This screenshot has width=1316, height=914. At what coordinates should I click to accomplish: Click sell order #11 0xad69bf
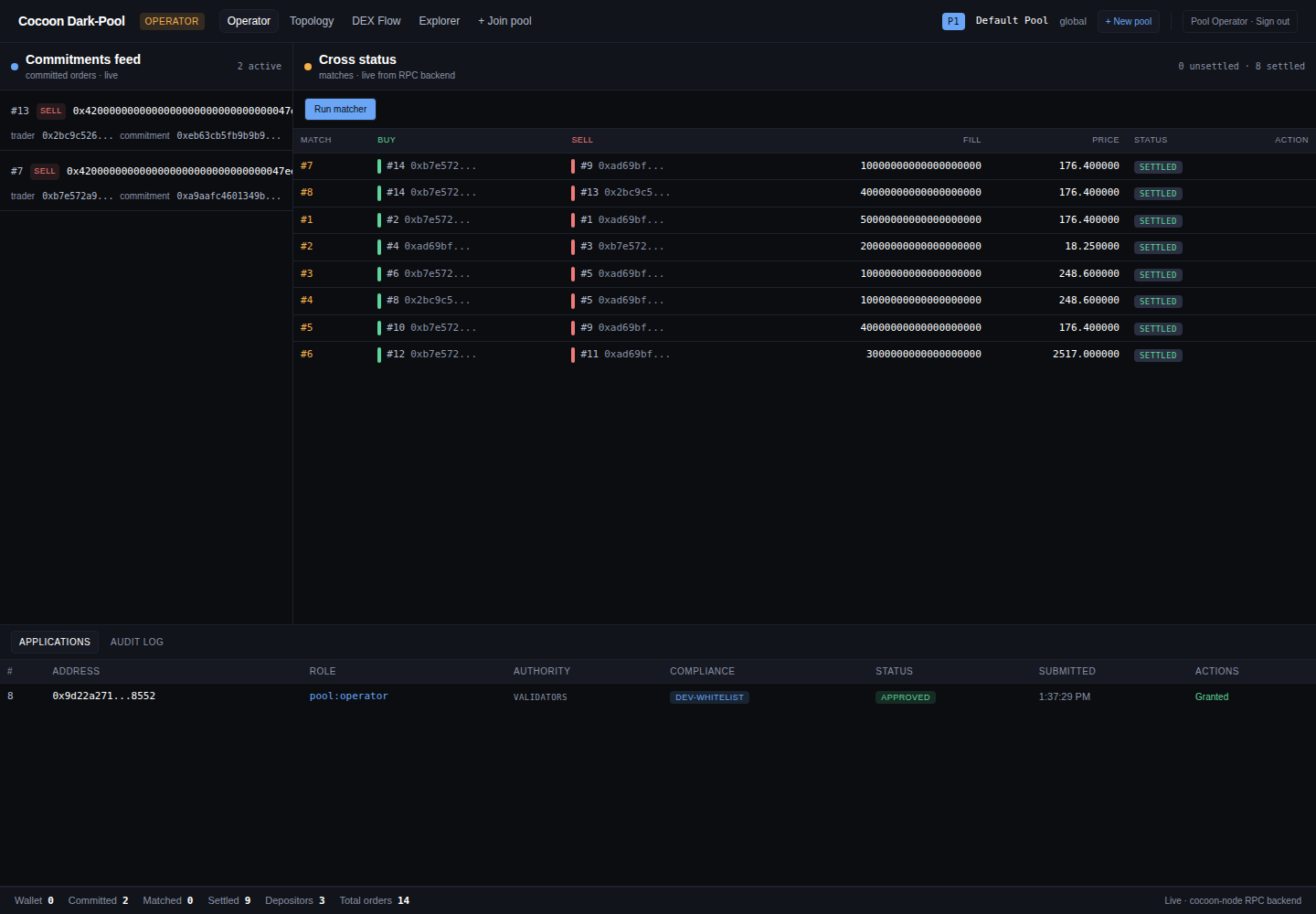[621, 354]
